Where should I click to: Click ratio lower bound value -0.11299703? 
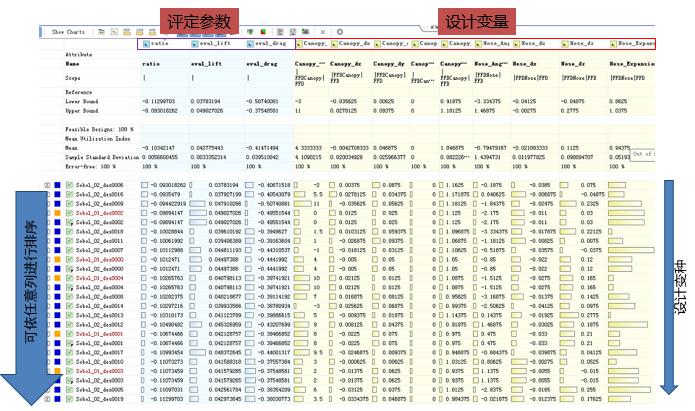click(x=159, y=101)
